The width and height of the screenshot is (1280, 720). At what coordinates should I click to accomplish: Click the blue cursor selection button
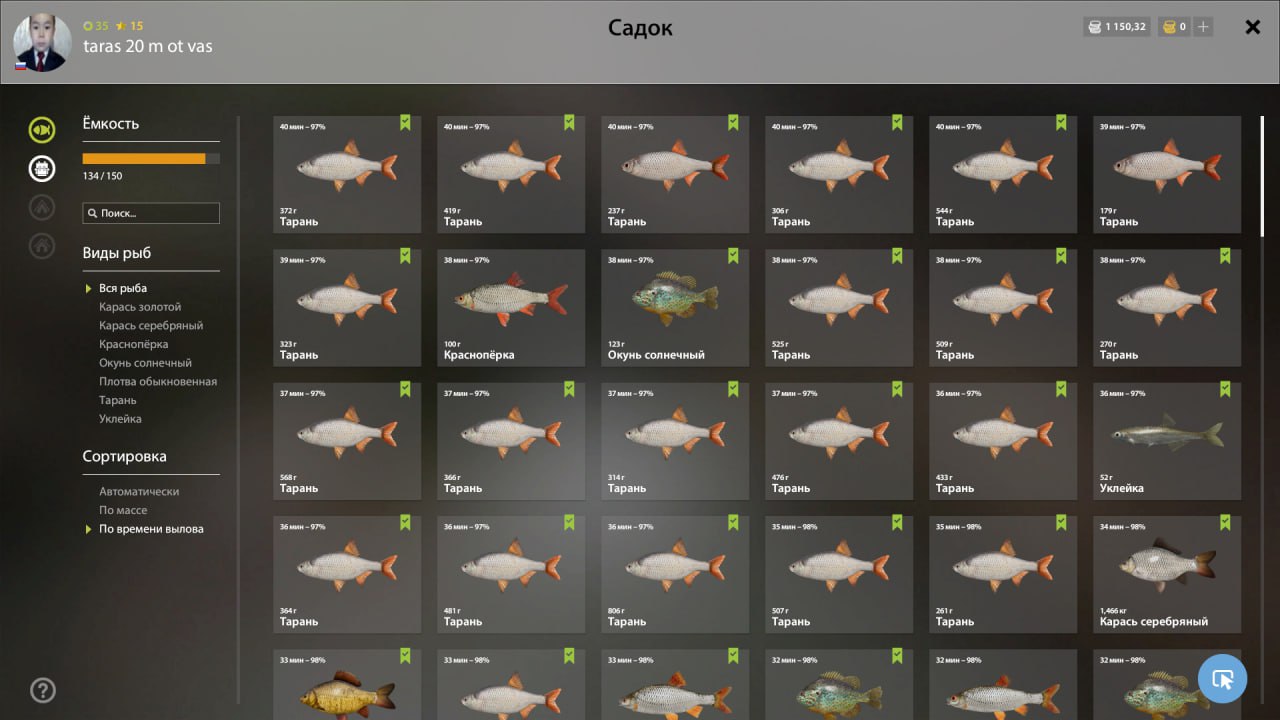pyautogui.click(x=1222, y=679)
